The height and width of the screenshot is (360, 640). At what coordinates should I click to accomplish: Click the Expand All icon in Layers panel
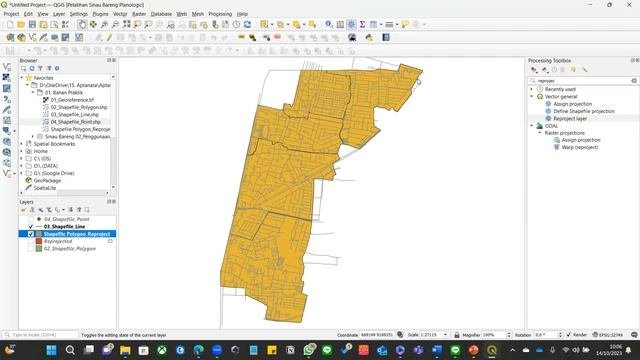(71, 210)
